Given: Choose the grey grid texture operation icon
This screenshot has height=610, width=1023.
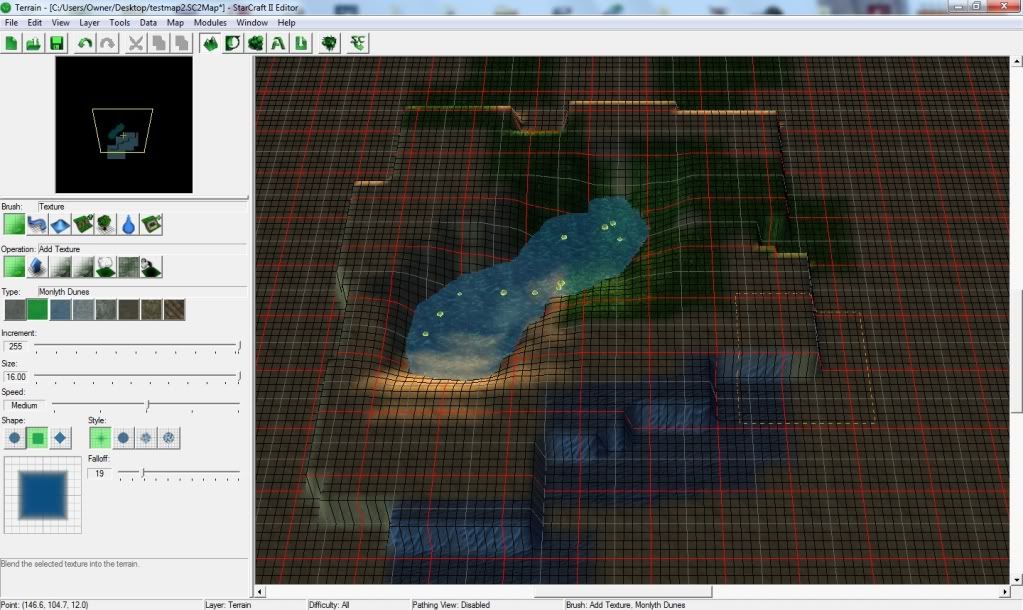Looking at the screenshot, I should (129, 267).
